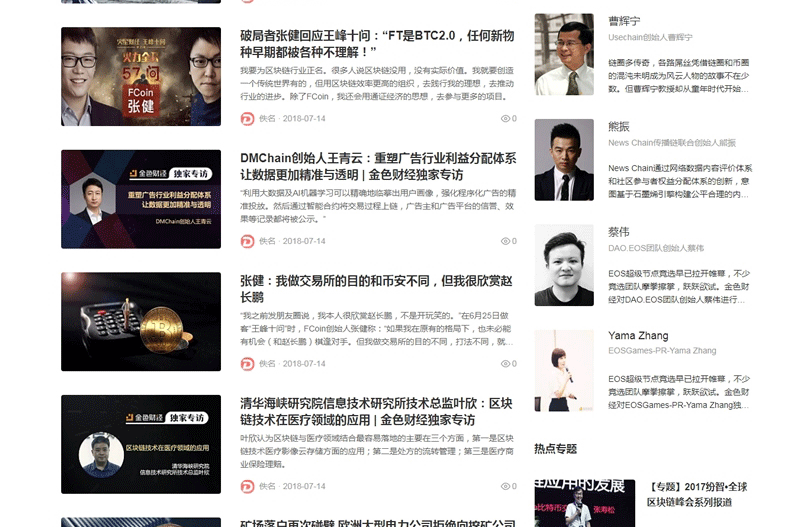Click 熊振 description about News Chain通过网络数据
The width and height of the screenshot is (800, 527).
point(680,181)
